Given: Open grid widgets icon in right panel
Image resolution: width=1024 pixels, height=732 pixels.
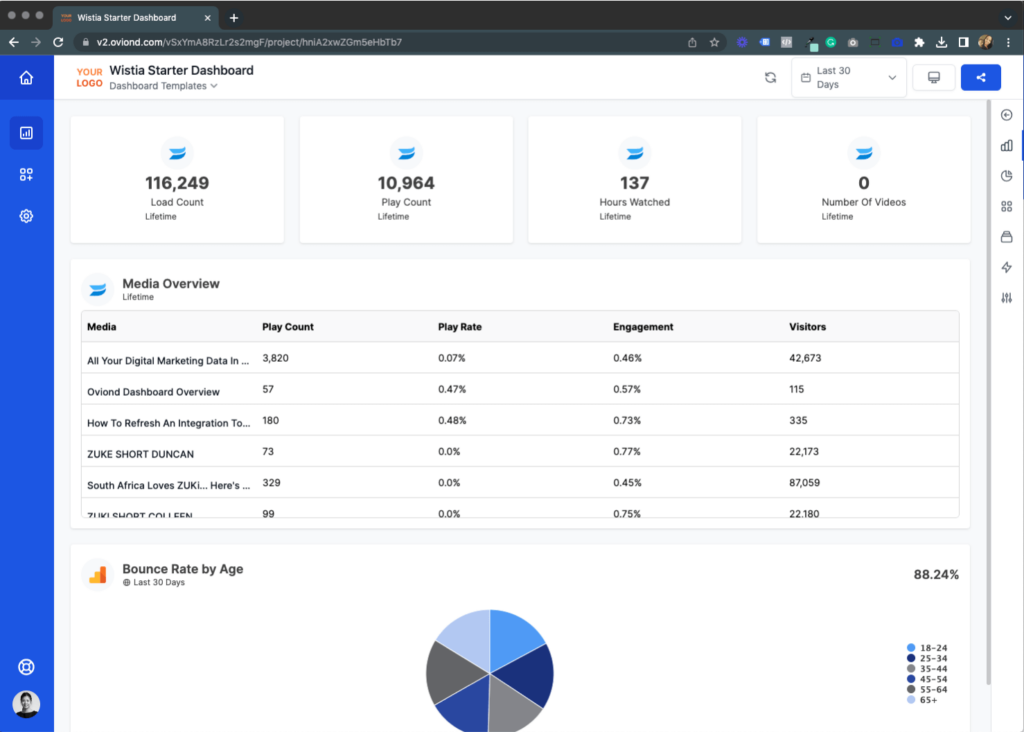Looking at the screenshot, I should tap(1006, 206).
